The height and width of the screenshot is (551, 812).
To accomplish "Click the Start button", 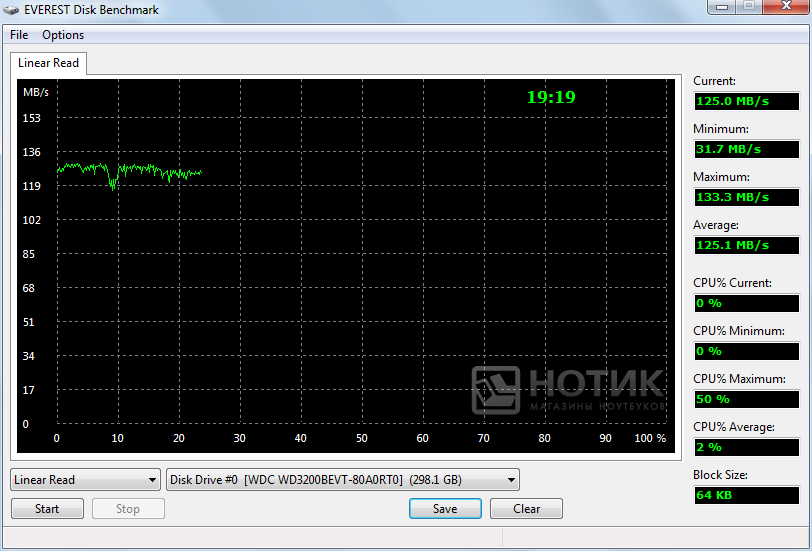I will click(47, 509).
